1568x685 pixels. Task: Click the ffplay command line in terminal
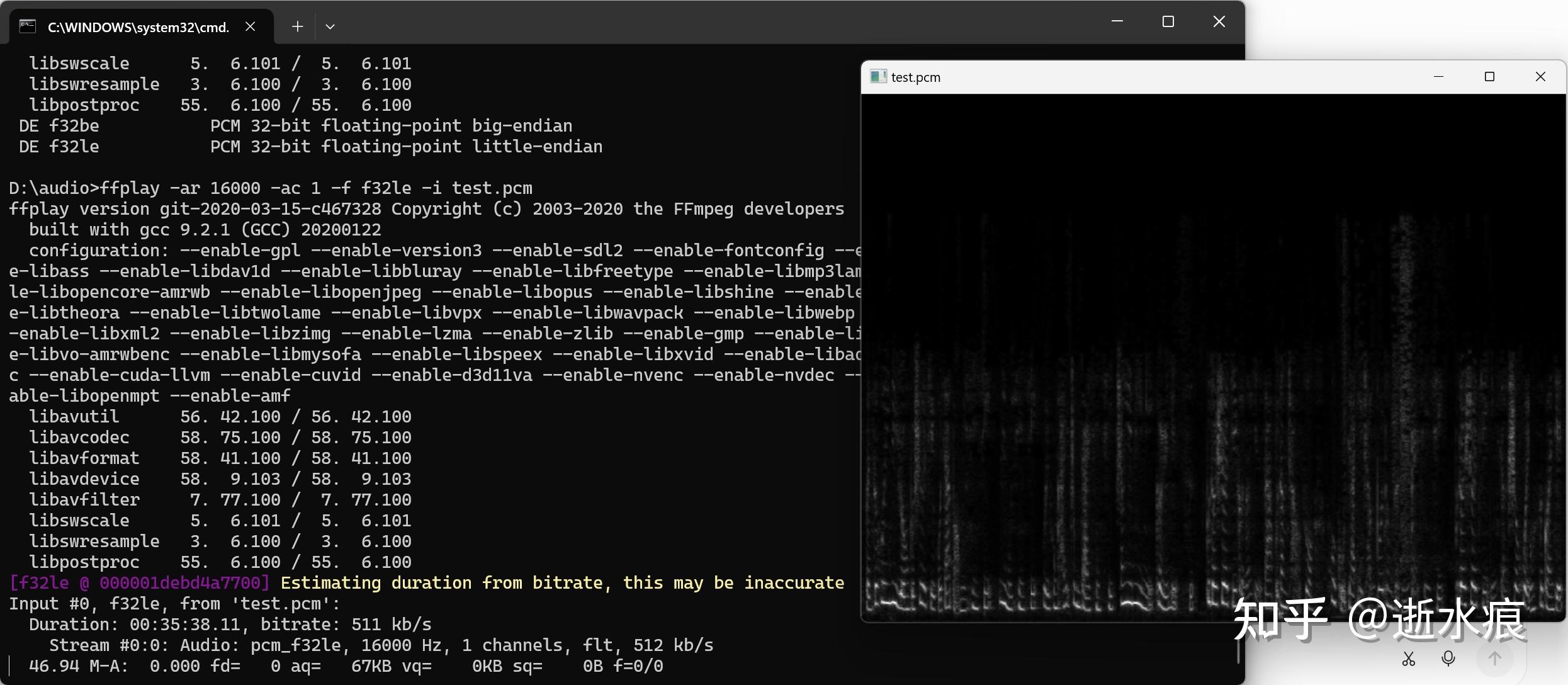tap(271, 188)
